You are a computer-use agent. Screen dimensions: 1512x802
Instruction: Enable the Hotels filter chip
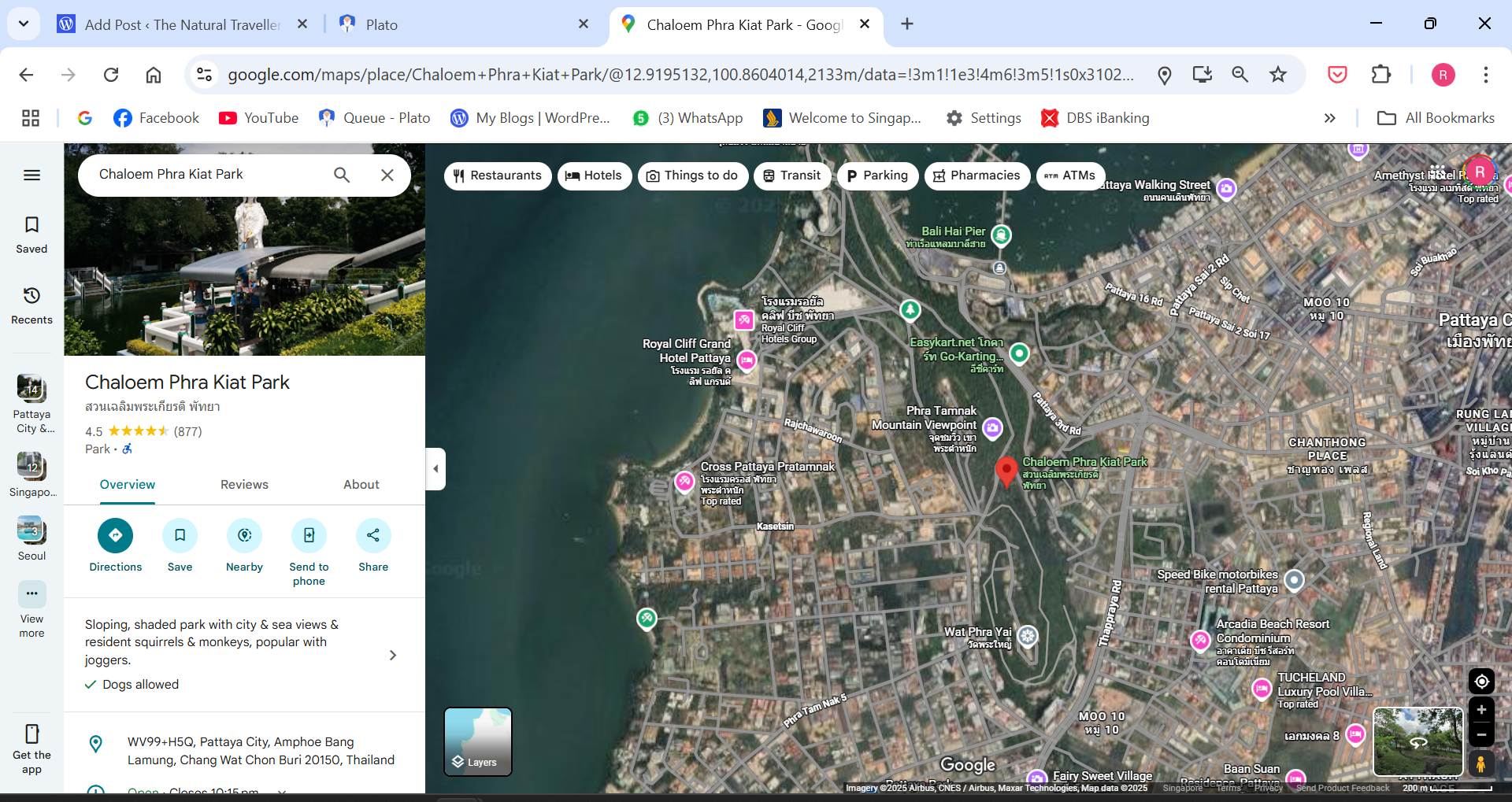(x=594, y=176)
